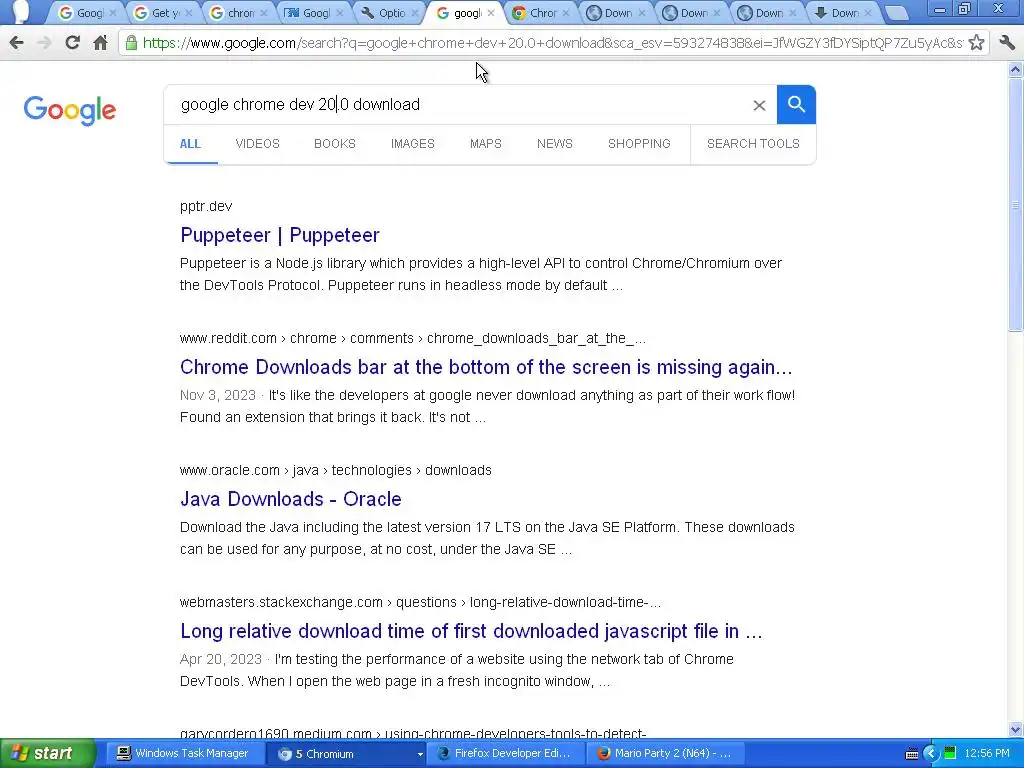Switch to the Options wrench tab
This screenshot has width=1024, height=768.
click(x=390, y=13)
